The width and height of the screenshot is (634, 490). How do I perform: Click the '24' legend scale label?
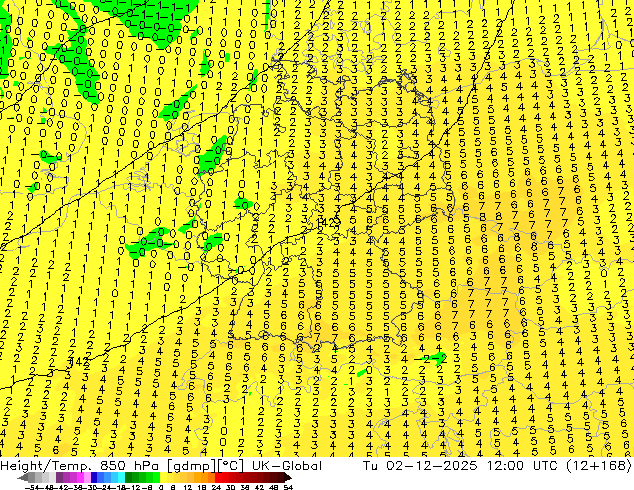tap(216, 488)
